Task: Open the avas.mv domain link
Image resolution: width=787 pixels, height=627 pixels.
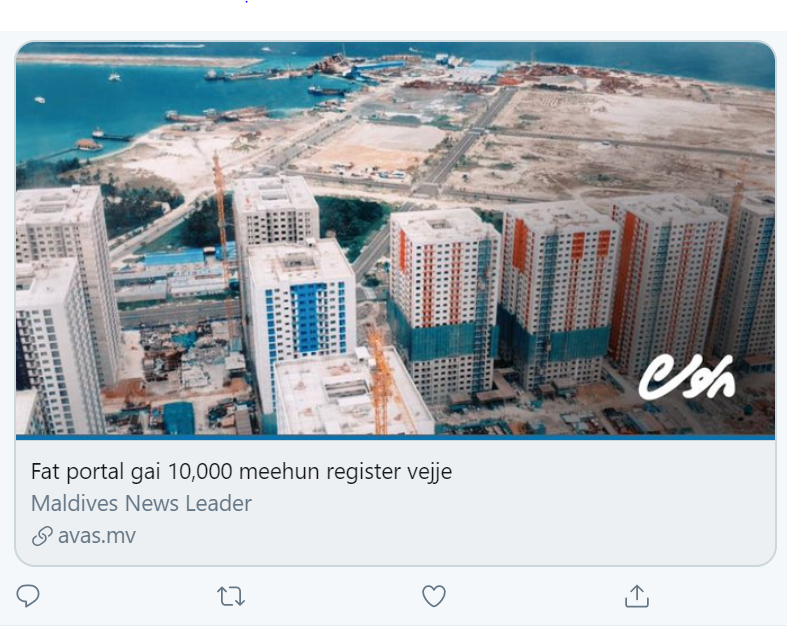Action: tap(97, 536)
